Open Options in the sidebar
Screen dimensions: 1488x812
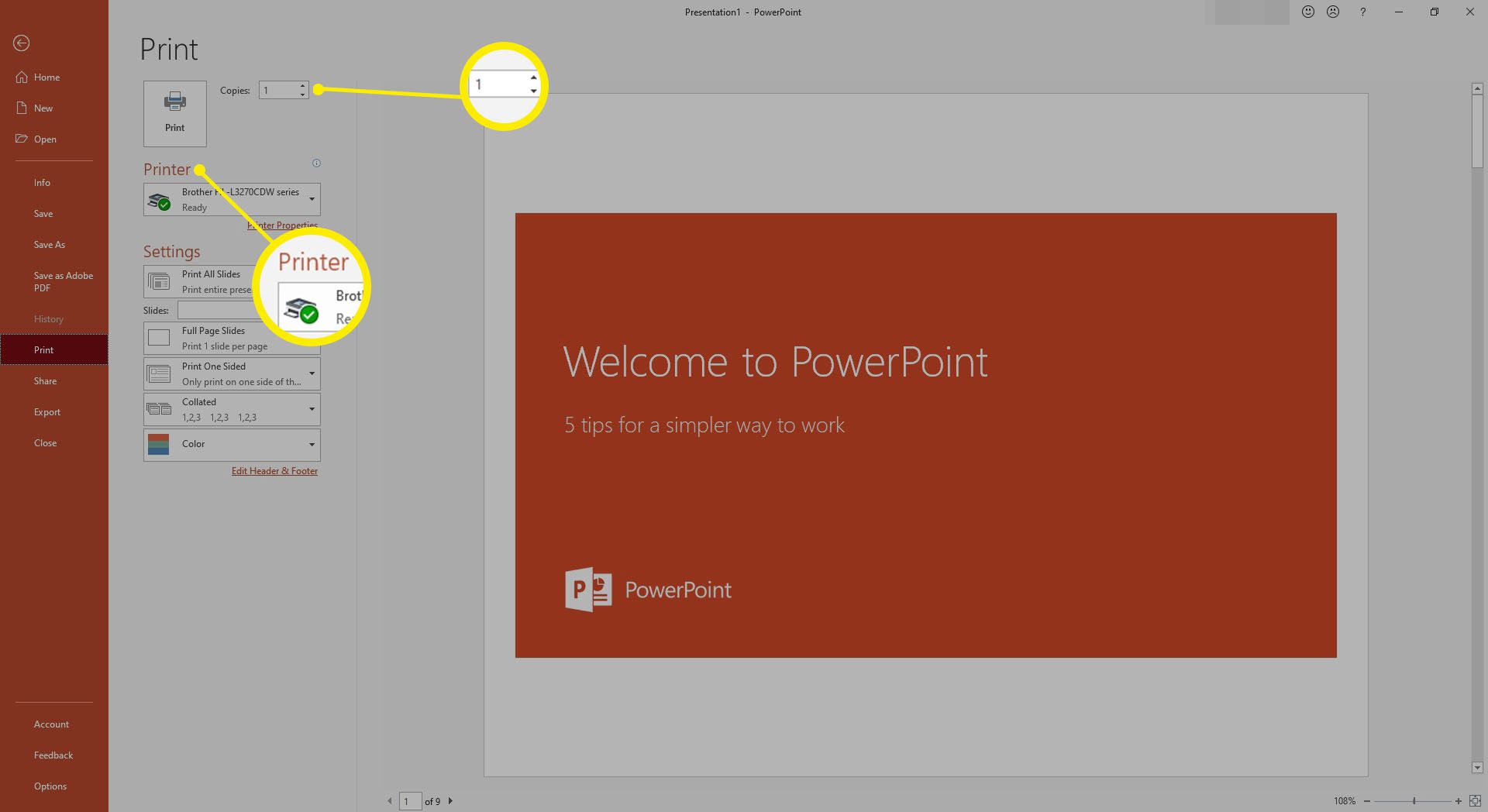(x=54, y=786)
